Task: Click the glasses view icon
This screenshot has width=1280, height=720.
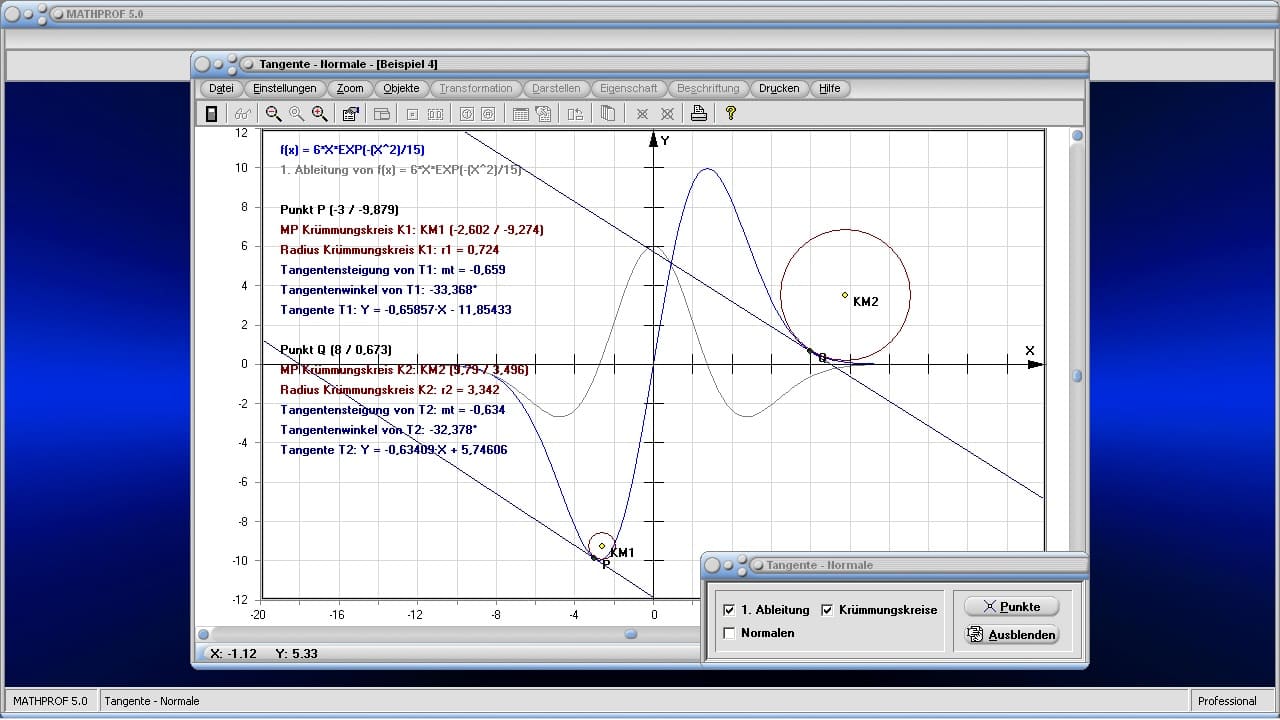Action: click(243, 114)
